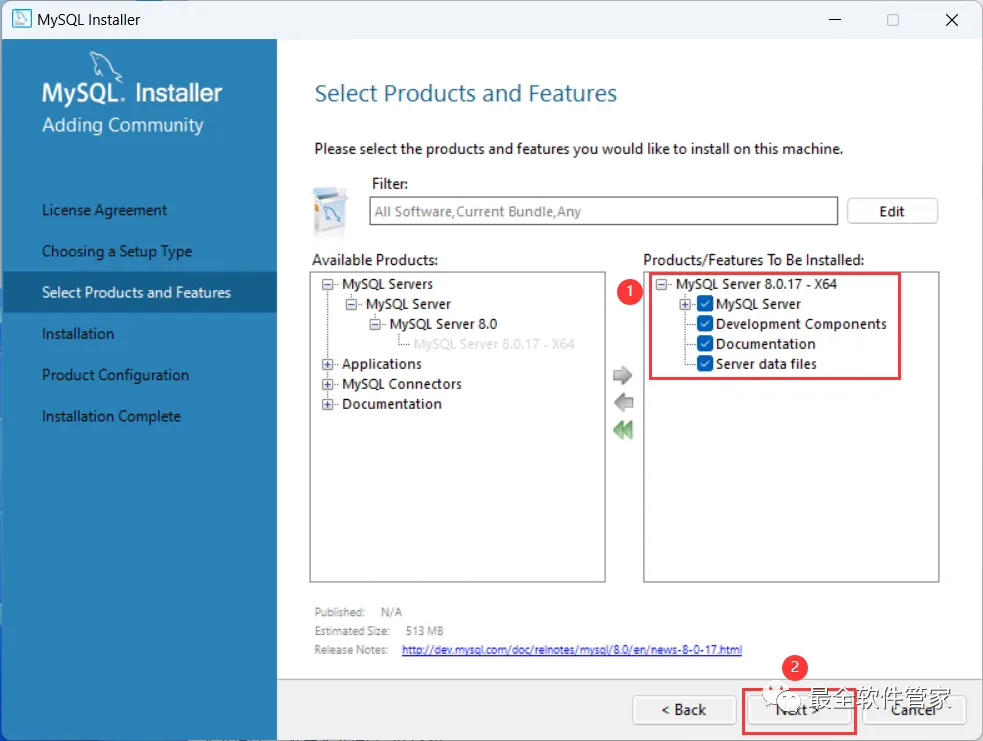
Task: Uncheck the MySQL Server feature checkbox
Action: pyautogui.click(x=705, y=304)
